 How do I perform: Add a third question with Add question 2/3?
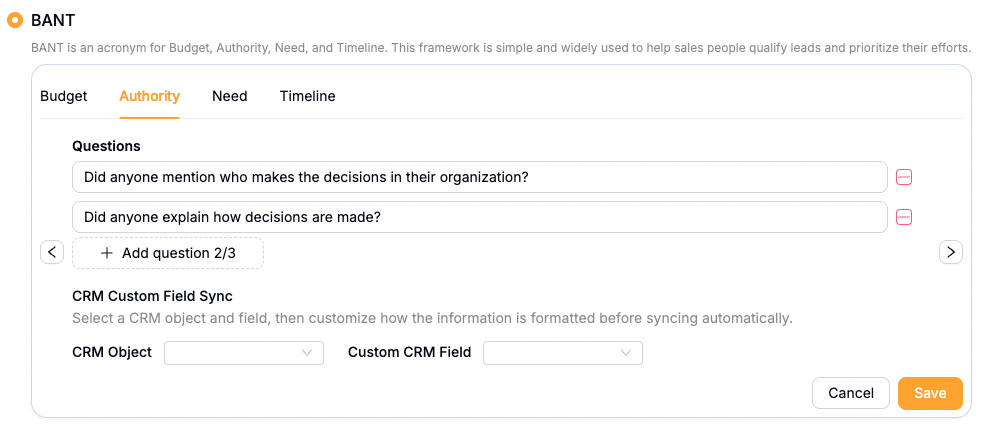tap(167, 253)
